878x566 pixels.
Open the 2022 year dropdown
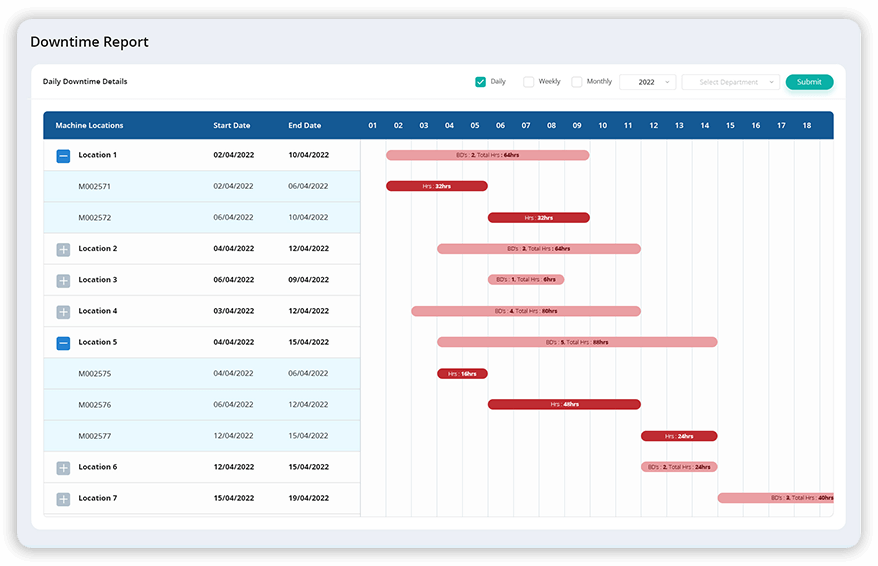click(x=647, y=82)
